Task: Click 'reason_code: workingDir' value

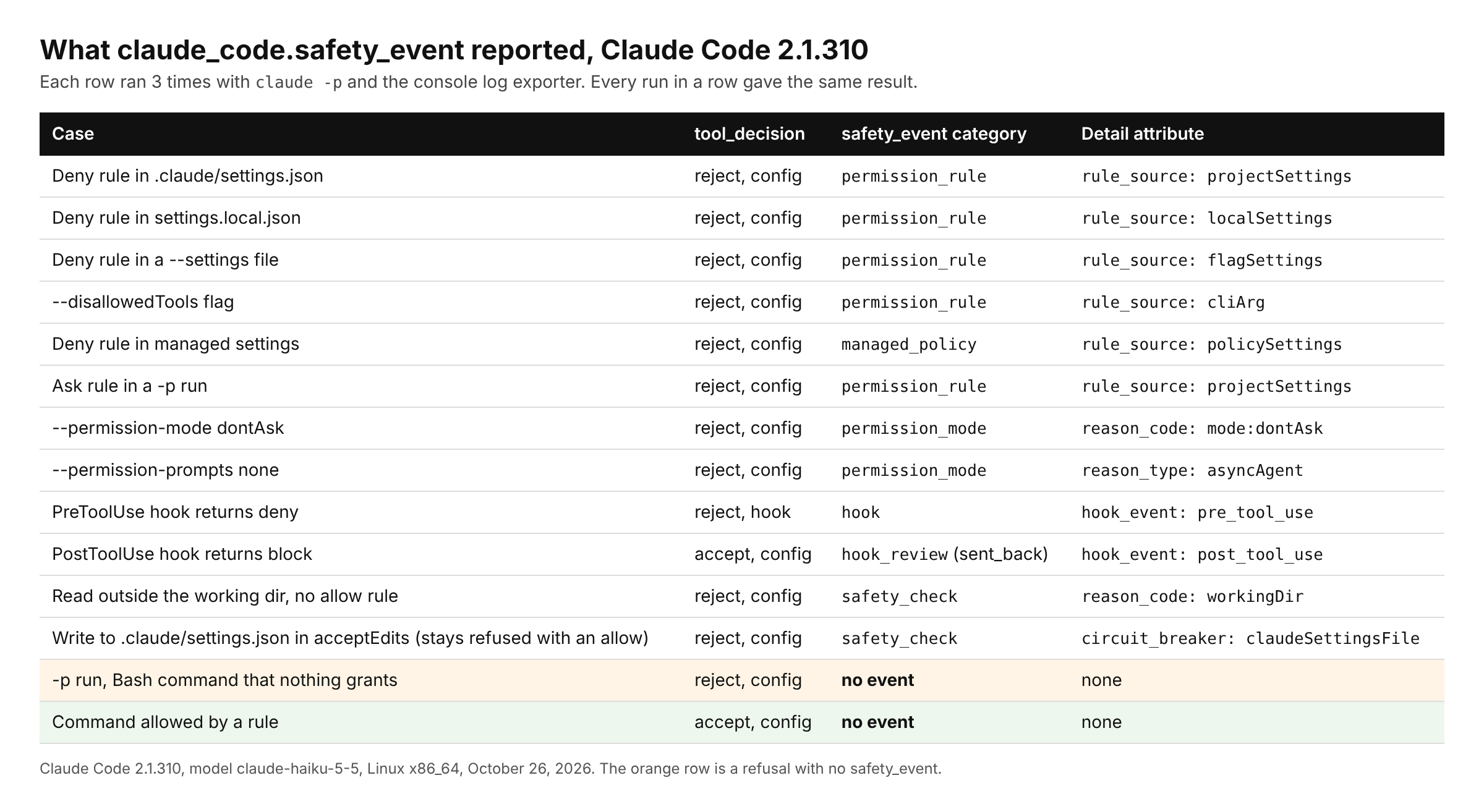Action: pos(1192,597)
